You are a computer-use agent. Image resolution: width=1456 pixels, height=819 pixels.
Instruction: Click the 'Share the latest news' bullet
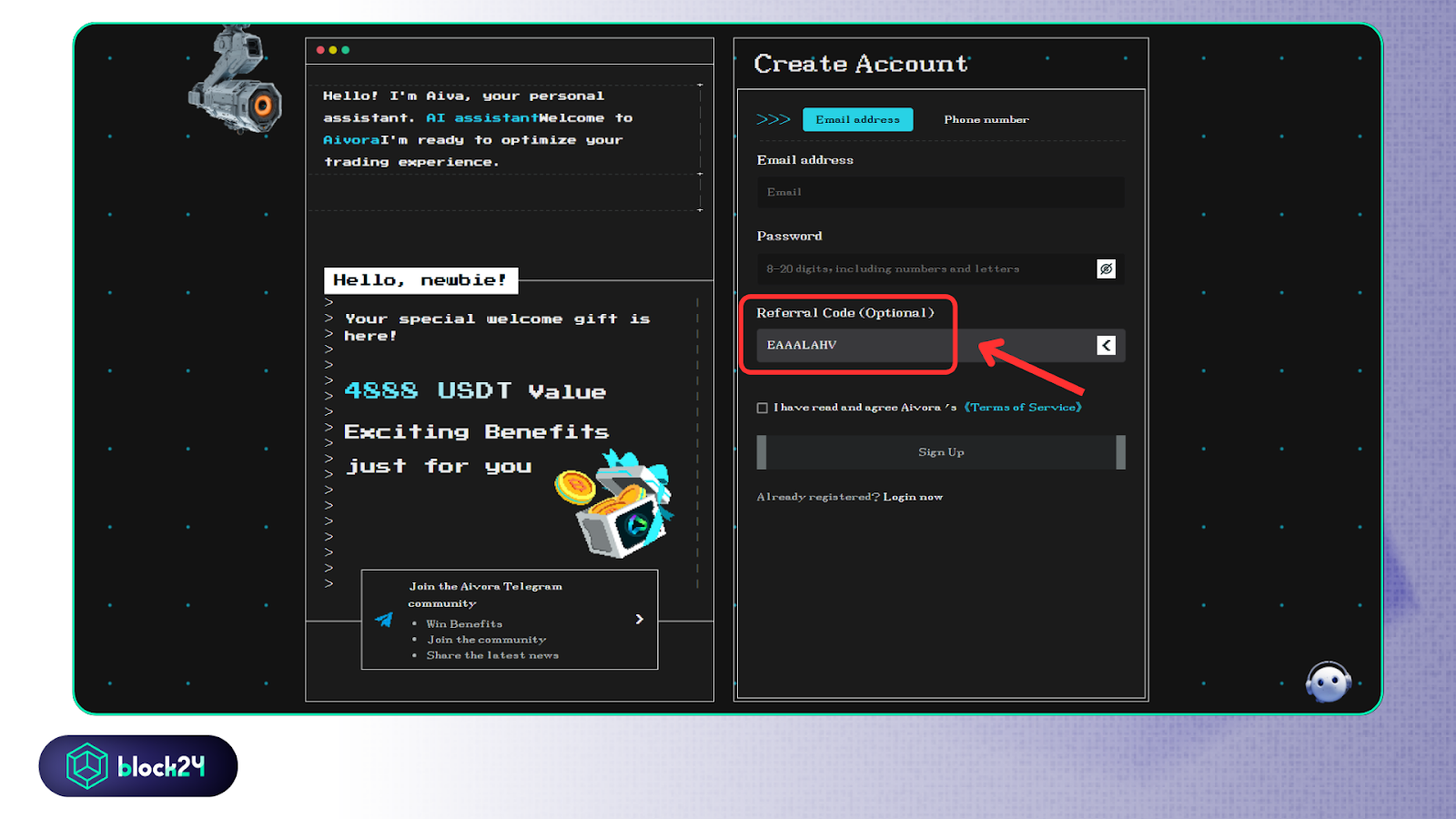tap(492, 655)
